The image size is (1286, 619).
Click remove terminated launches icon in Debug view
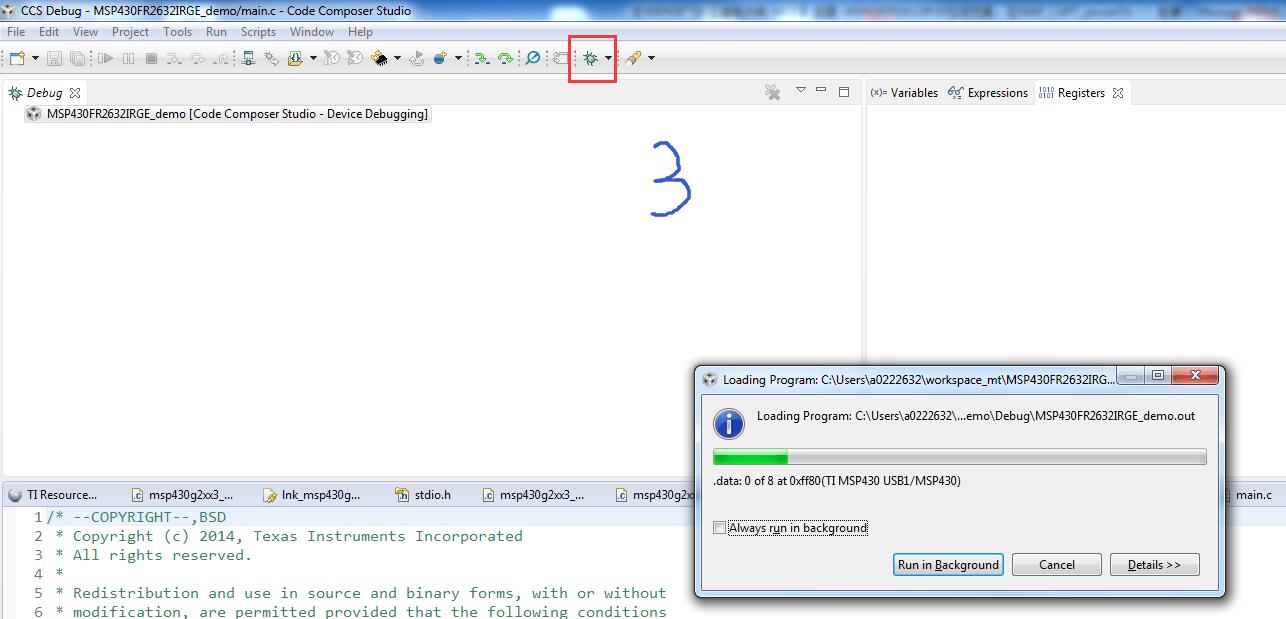(772, 92)
